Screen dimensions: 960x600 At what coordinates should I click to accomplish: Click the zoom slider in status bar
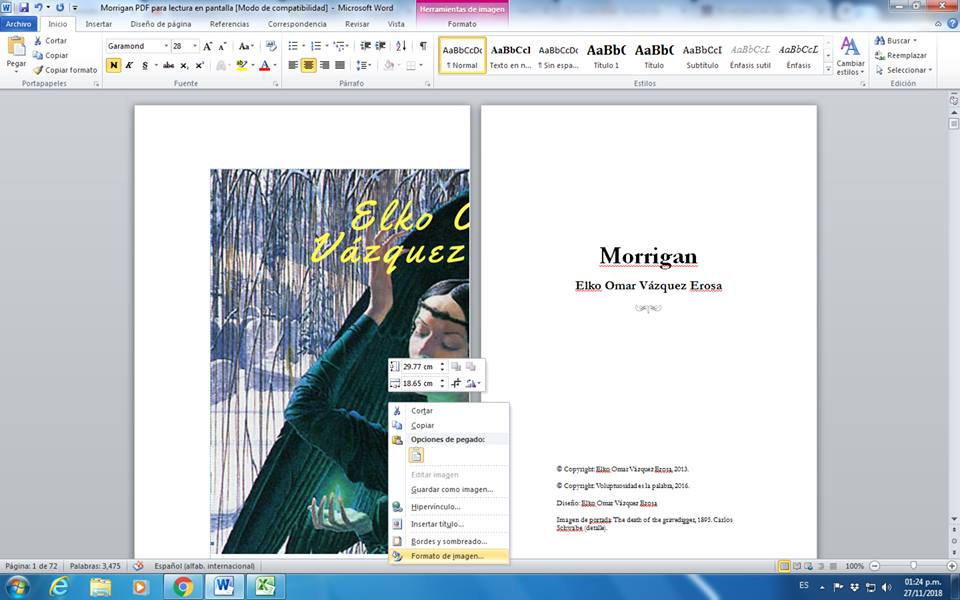click(912, 566)
